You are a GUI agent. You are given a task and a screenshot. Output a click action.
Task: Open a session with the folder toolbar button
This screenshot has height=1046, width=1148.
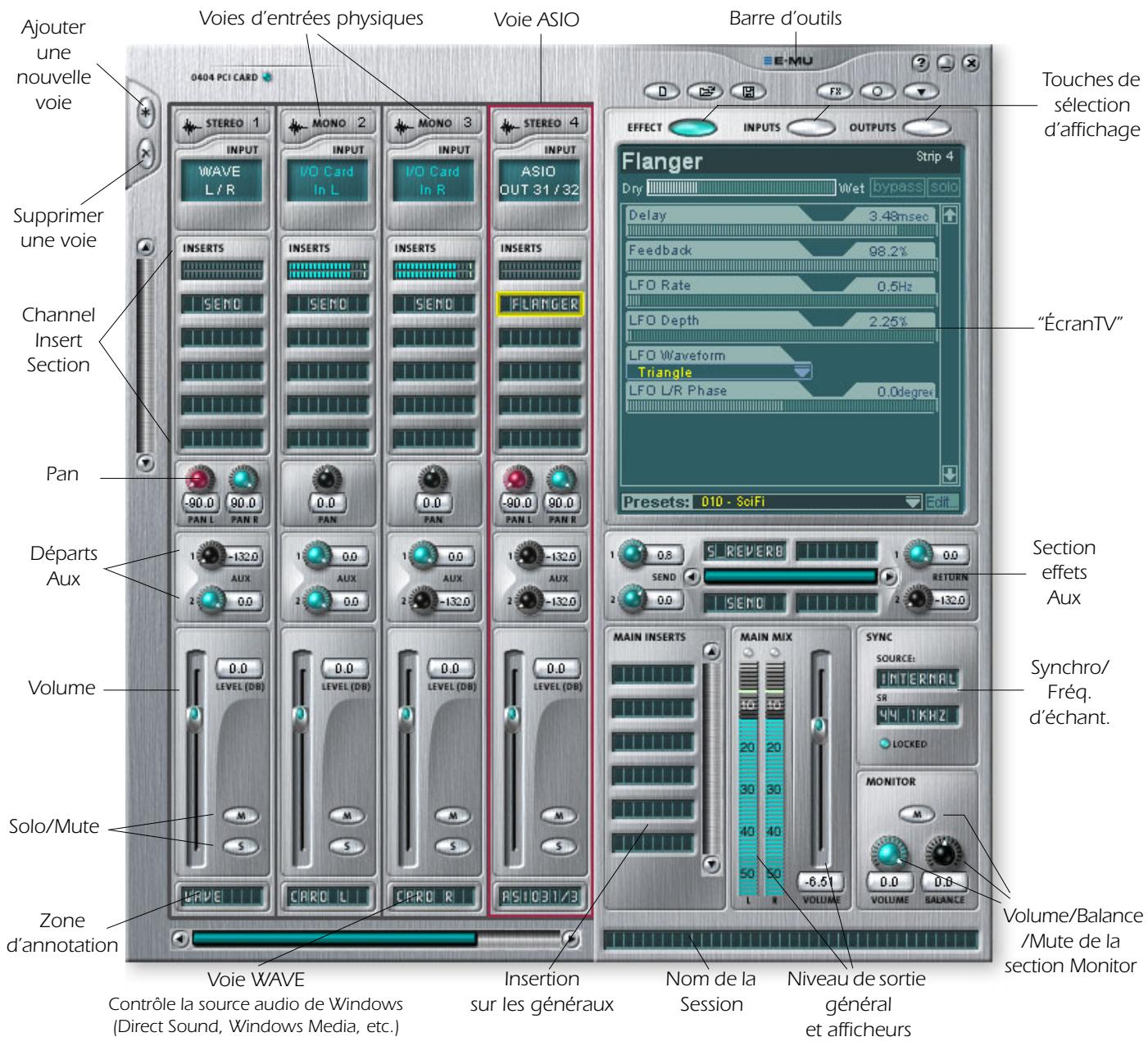coord(704,91)
